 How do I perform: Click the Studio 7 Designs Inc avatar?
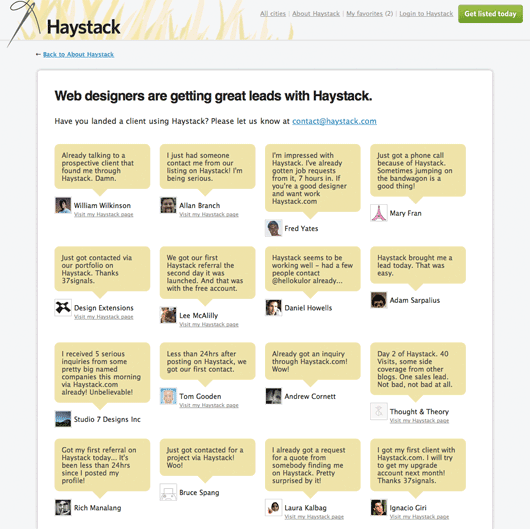click(63, 419)
